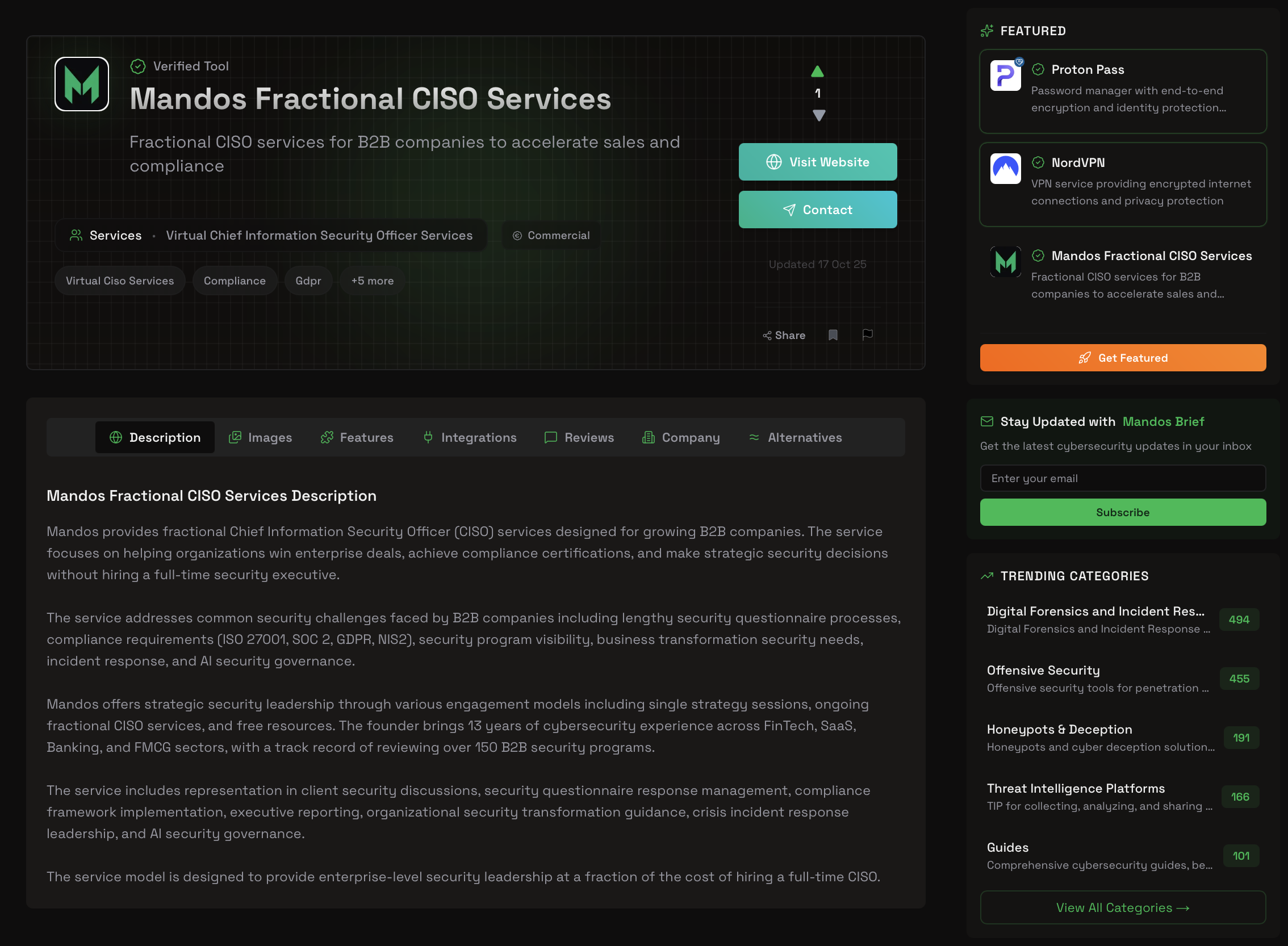Image resolution: width=1288 pixels, height=946 pixels.
Task: Upvote Mandos Fractional CISO Services
Action: pos(818,71)
